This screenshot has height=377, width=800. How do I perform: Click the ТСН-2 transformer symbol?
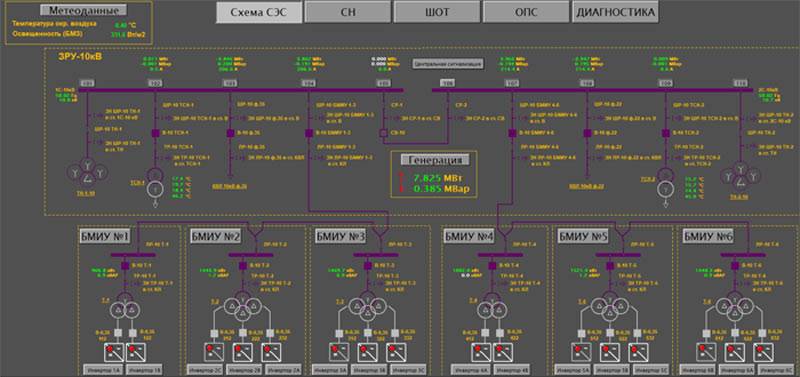[665, 182]
